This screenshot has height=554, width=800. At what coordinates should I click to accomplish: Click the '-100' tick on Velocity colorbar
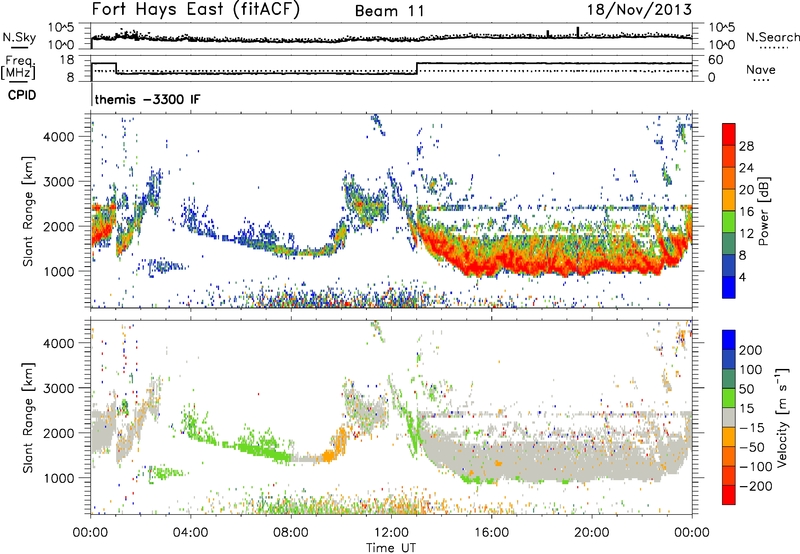(756, 466)
